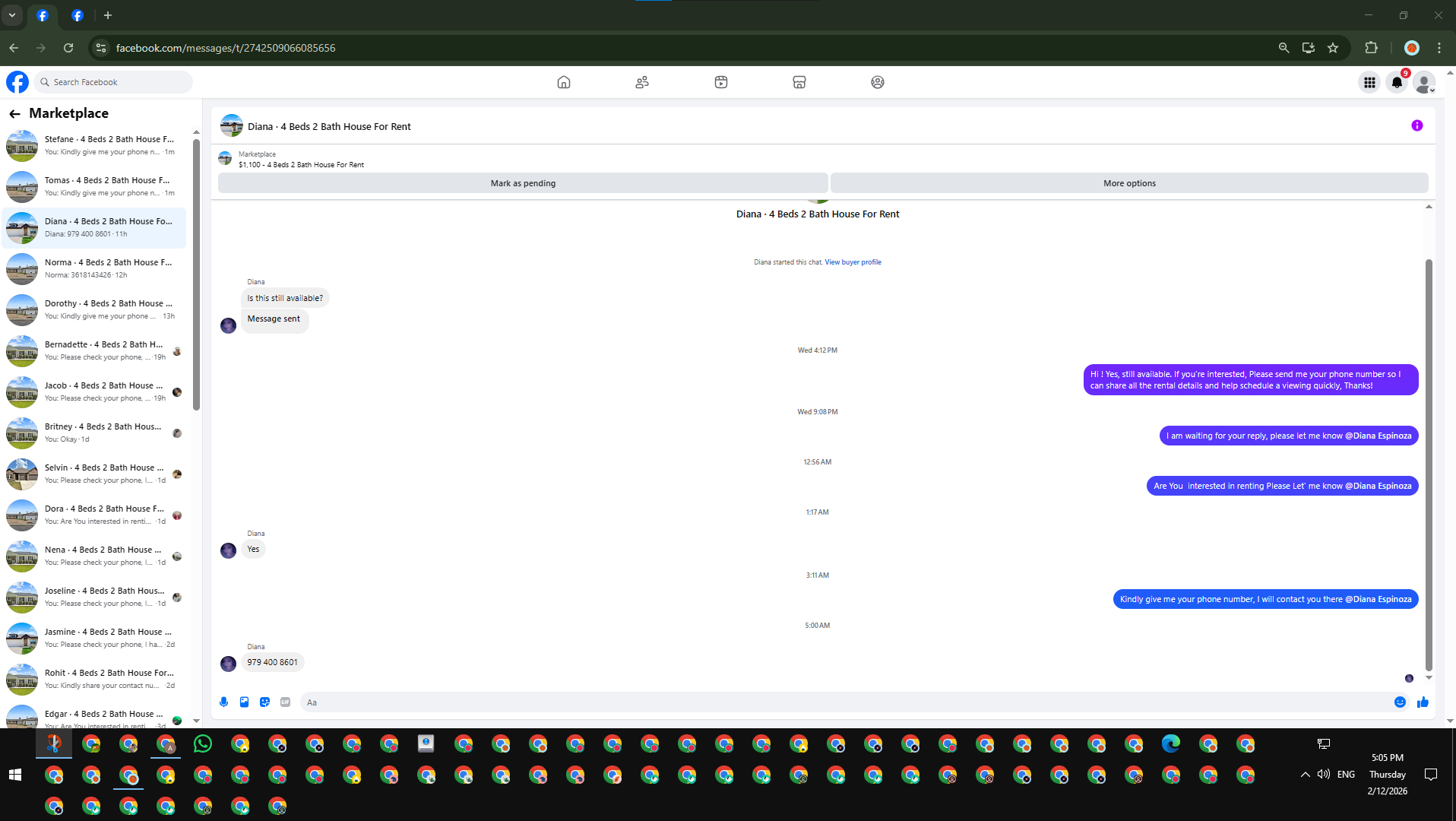Viewport: 1456px width, 821px height.
Task: Open the Friends icon in top navigation
Action: click(x=642, y=82)
